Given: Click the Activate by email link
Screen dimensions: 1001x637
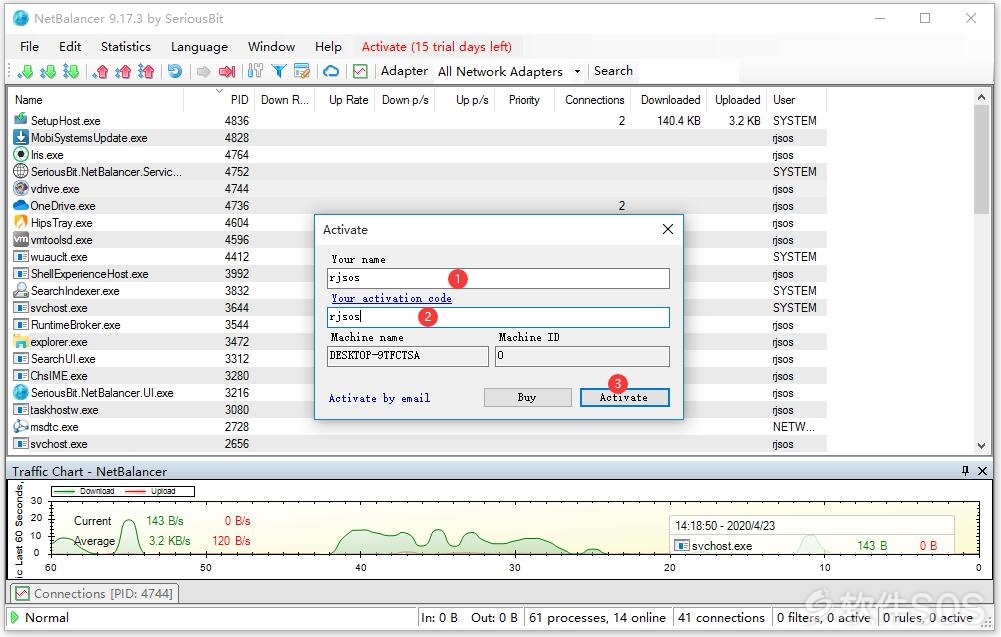Looking at the screenshot, I should (379, 398).
